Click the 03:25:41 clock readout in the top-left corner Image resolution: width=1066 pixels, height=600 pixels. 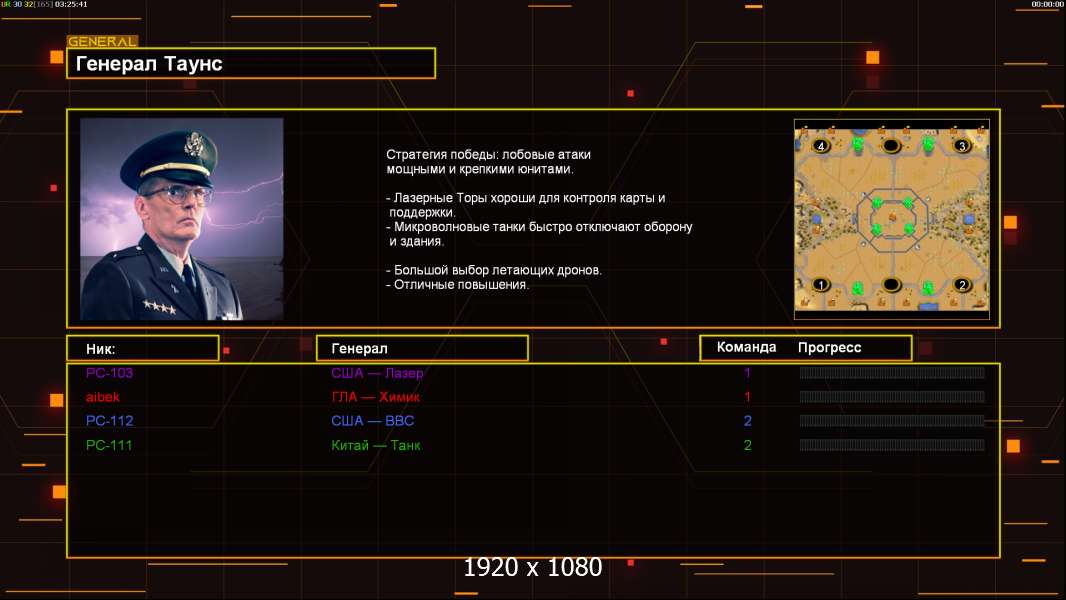pos(71,4)
